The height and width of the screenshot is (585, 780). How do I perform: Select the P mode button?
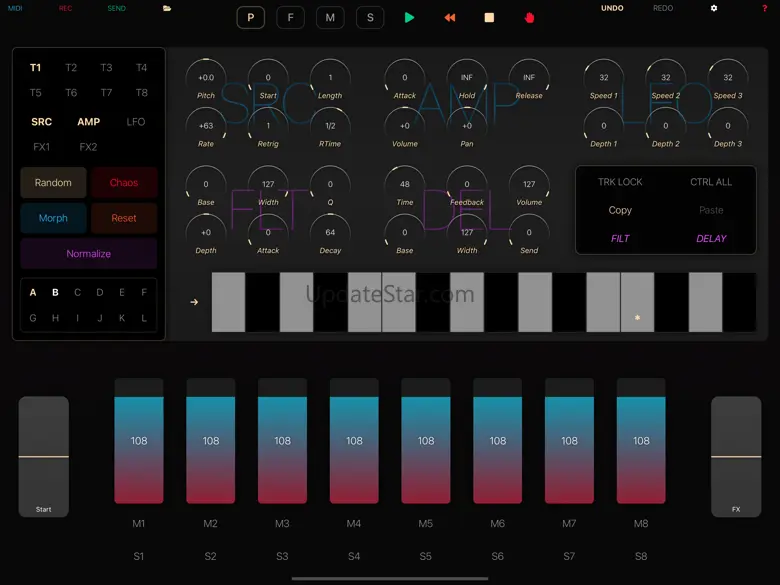pyautogui.click(x=251, y=18)
